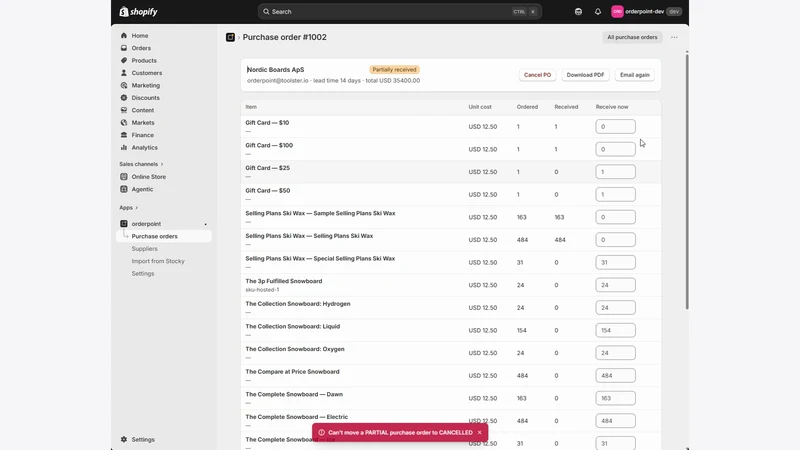Click the Download PDF button
Screen dimensions: 800x450
[x=585, y=75]
